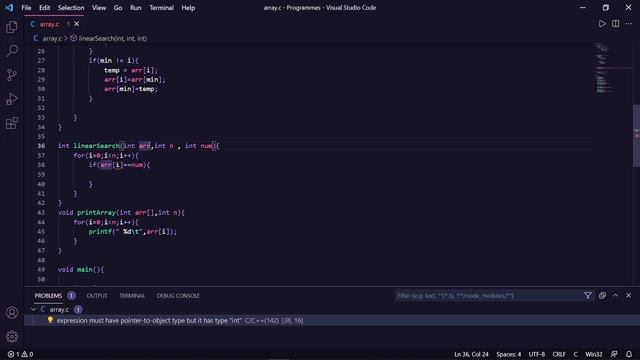Image resolution: width=640 pixels, height=360 pixels.
Task: Change encoding via UTF-8
Action: [x=536, y=354]
